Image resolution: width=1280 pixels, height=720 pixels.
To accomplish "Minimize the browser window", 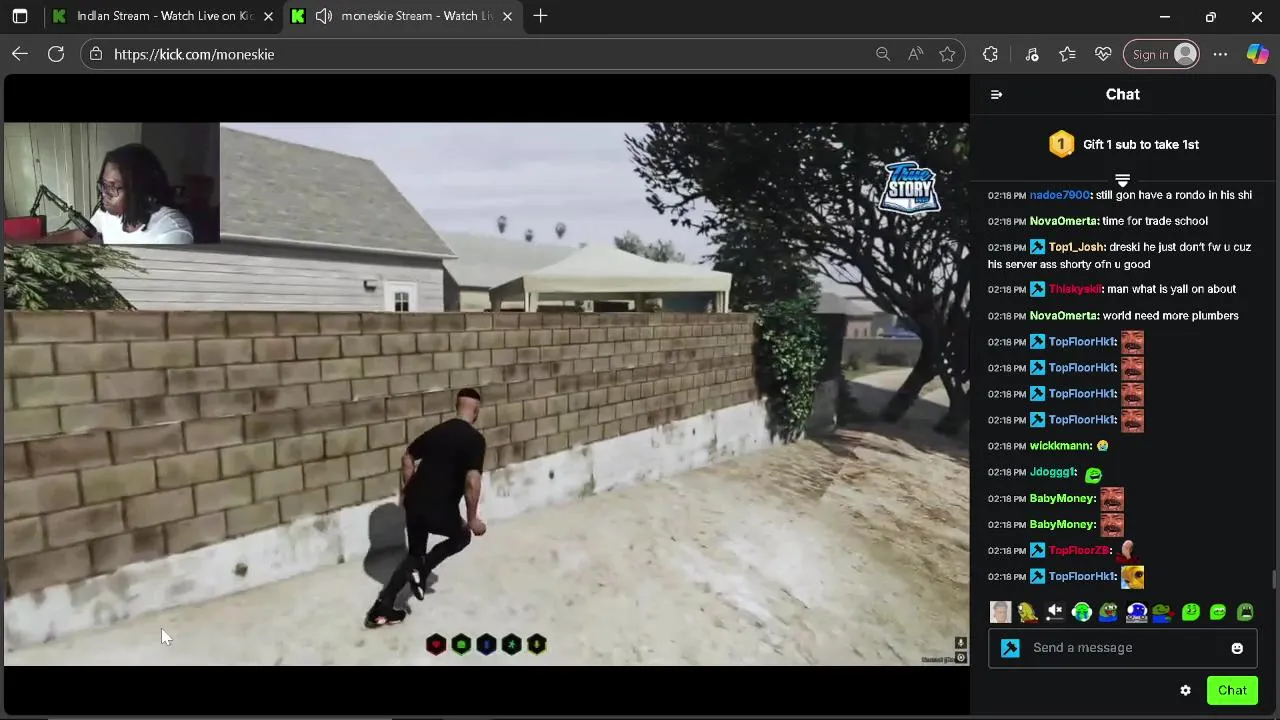I will [1165, 16].
